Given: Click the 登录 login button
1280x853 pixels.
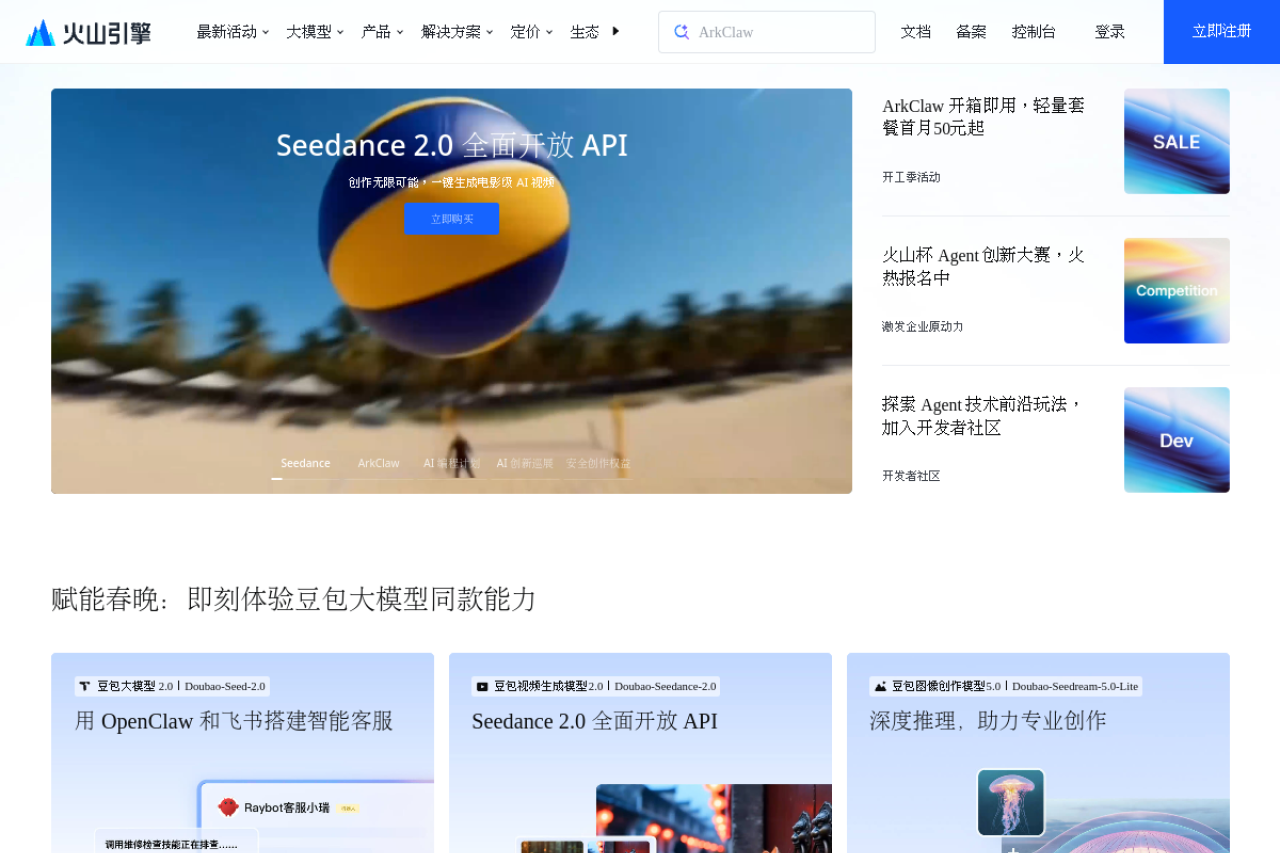Looking at the screenshot, I should pyautogui.click(x=1110, y=32).
